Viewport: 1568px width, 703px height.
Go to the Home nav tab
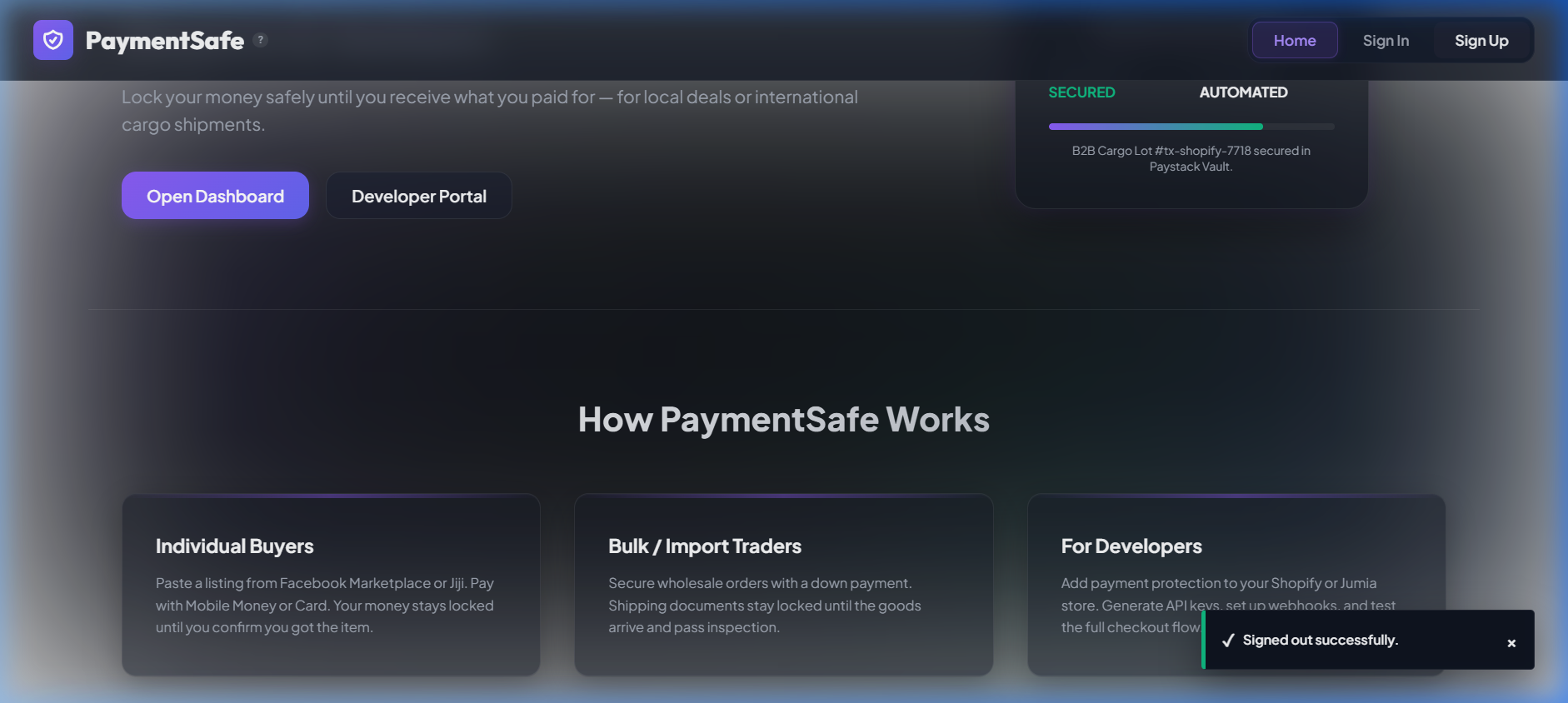click(x=1295, y=40)
